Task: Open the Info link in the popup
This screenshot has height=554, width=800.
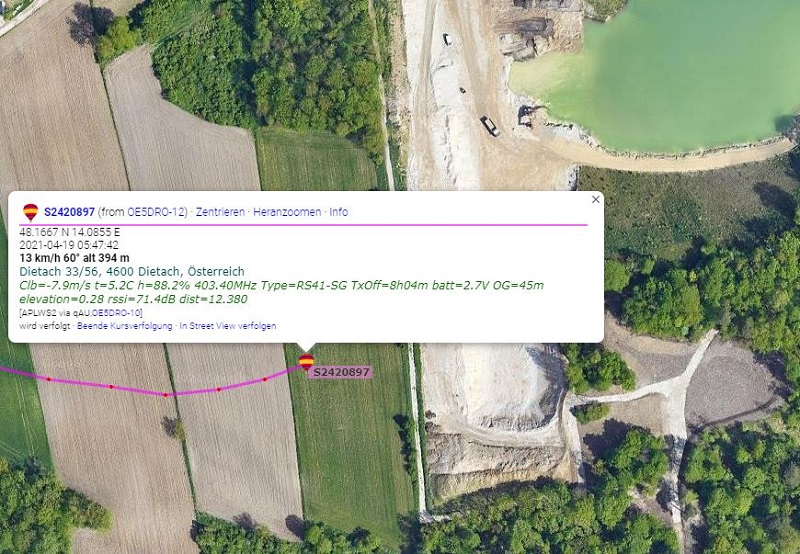Action: pyautogui.click(x=339, y=212)
